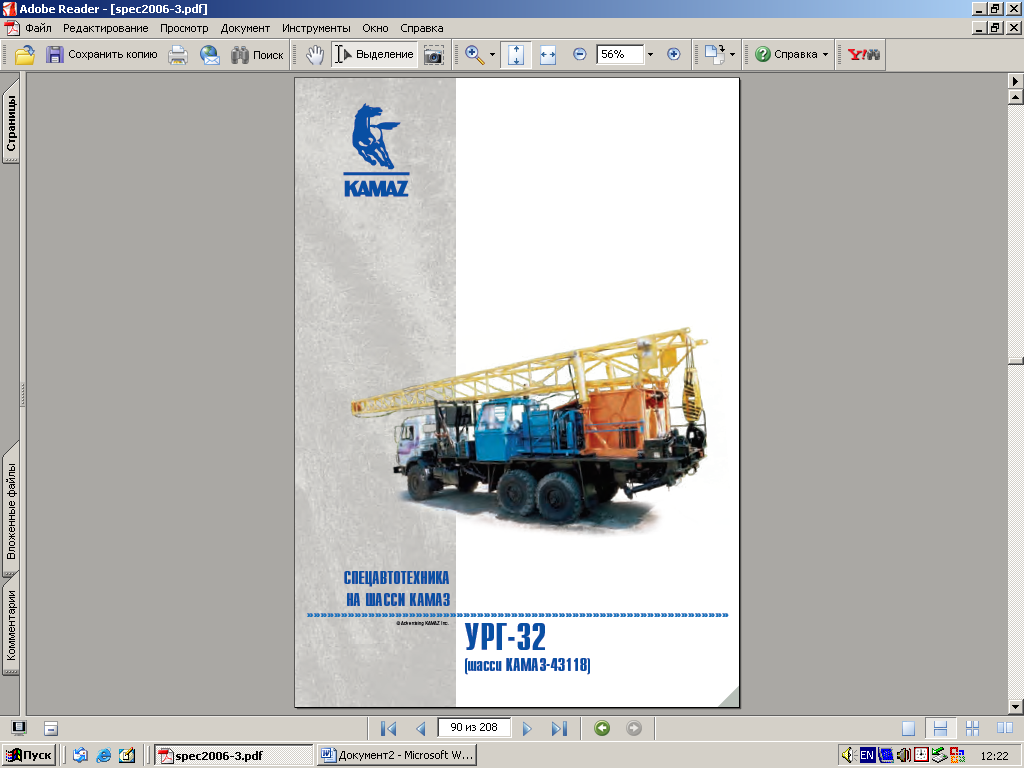
Task: Open the Инструменты menu
Action: click(316, 28)
